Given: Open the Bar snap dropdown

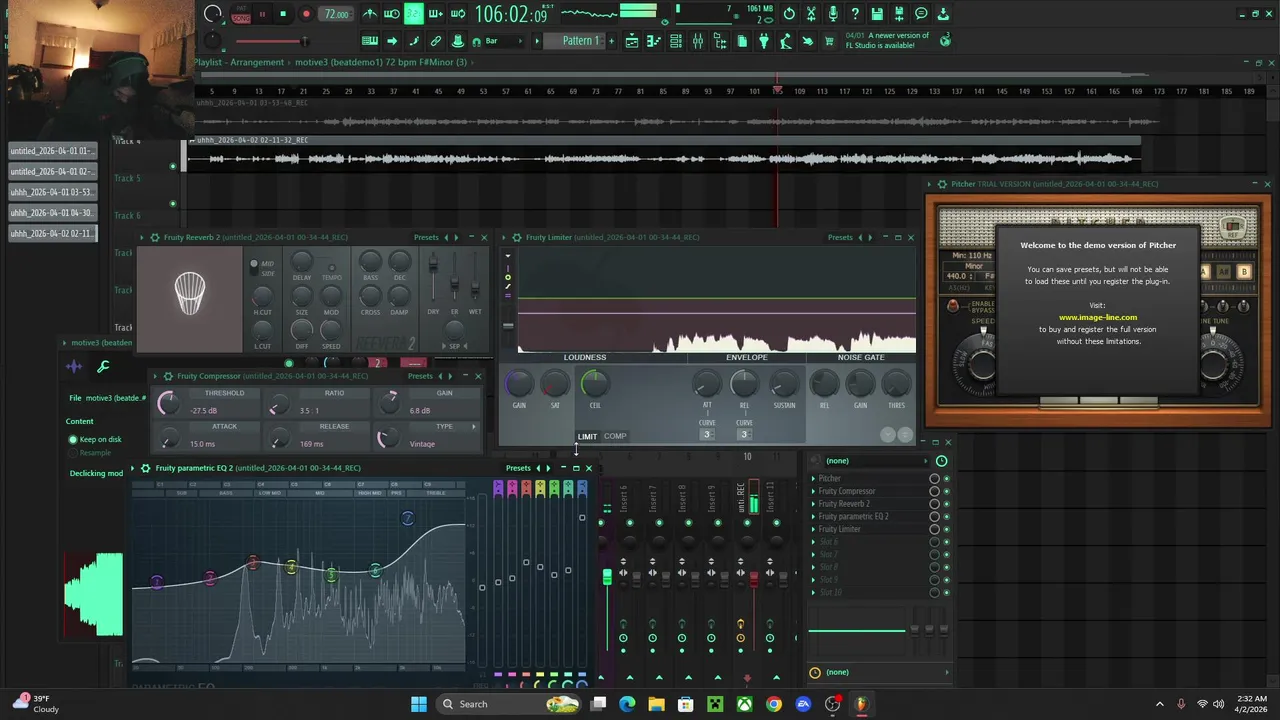Looking at the screenshot, I should [x=502, y=41].
